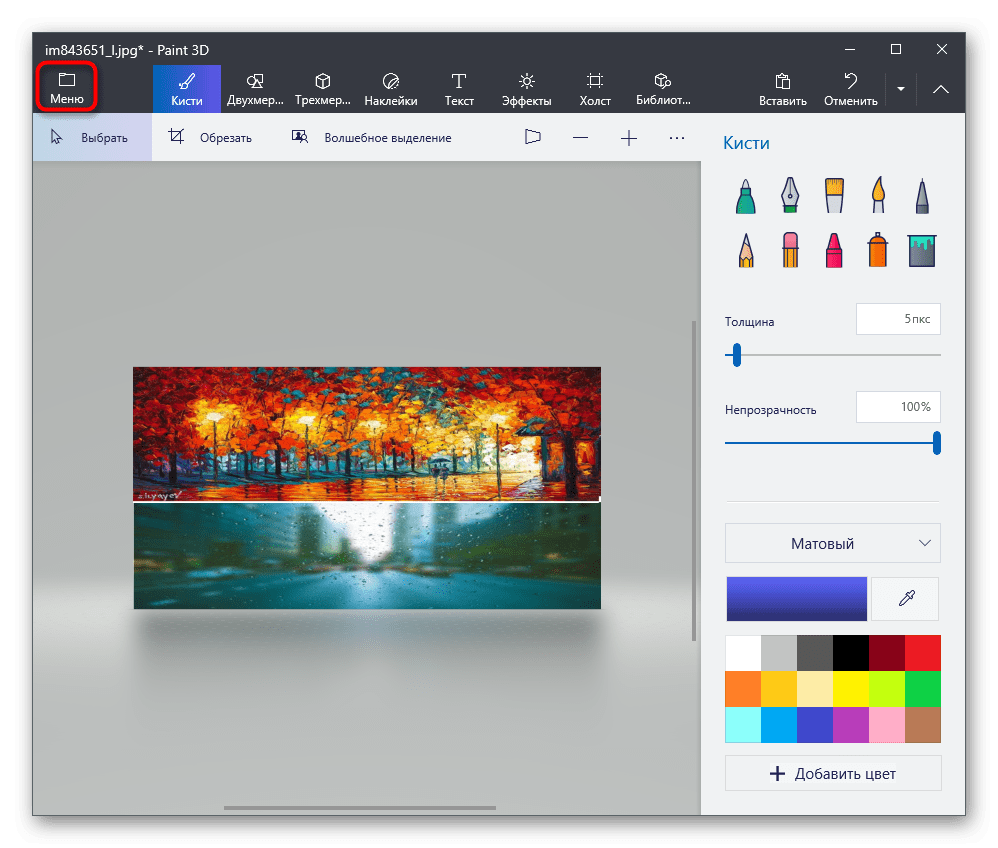Select the Calligraphy pen brush

(x=790, y=196)
